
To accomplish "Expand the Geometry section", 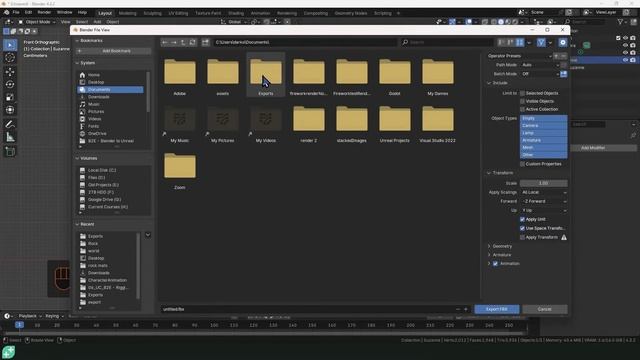I will 489,246.
